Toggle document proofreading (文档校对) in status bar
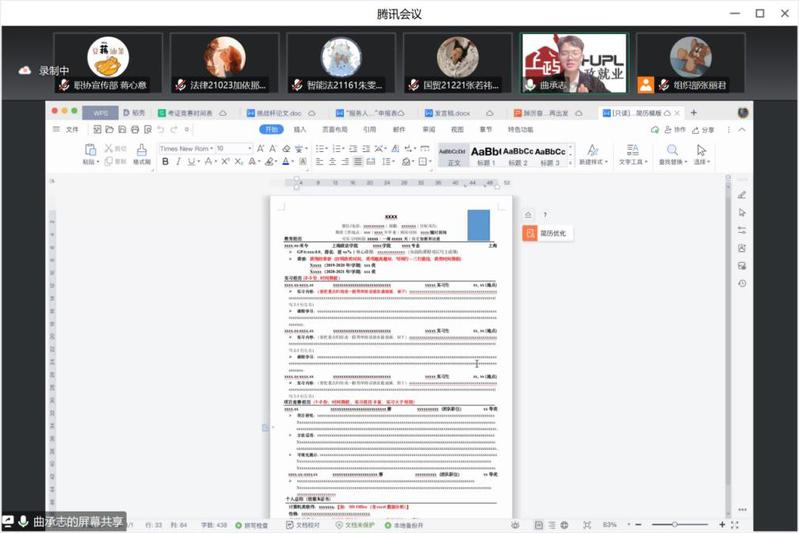Screen dimensions: 799x533 coord(305,524)
